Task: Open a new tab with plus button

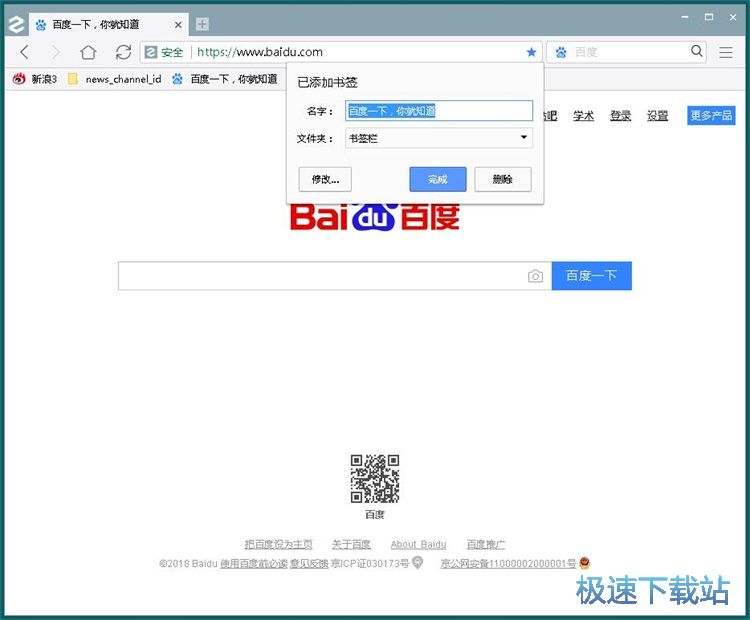Action: pos(202,24)
